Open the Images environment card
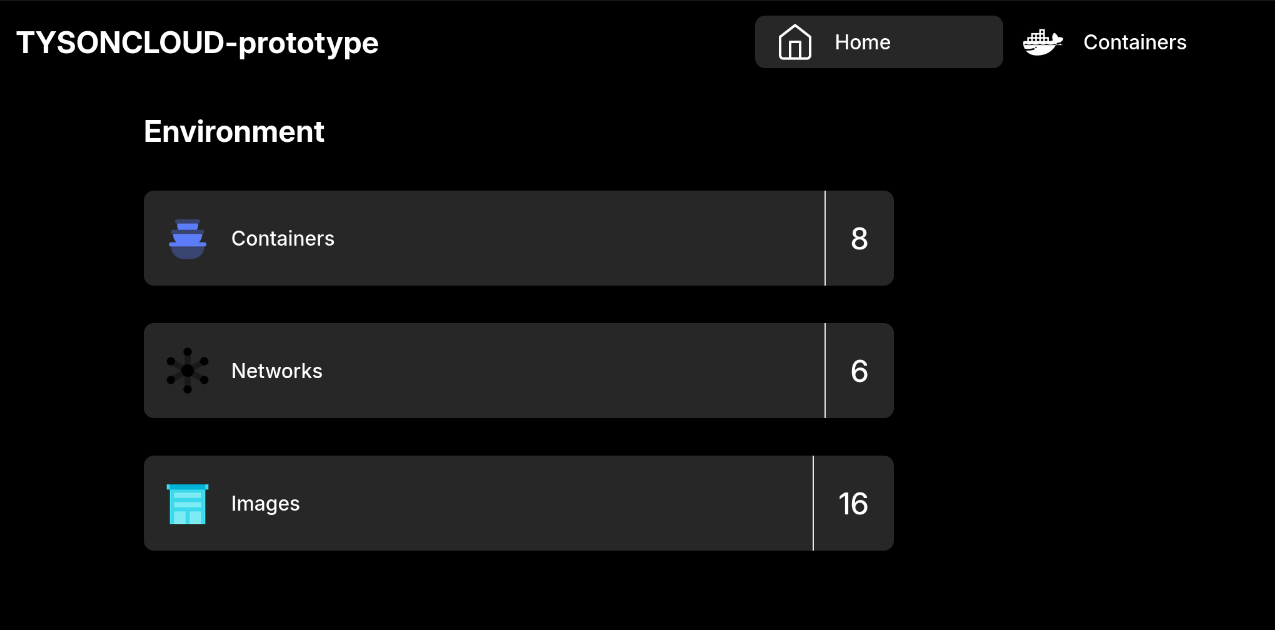The width and height of the screenshot is (1275, 630). [519, 503]
